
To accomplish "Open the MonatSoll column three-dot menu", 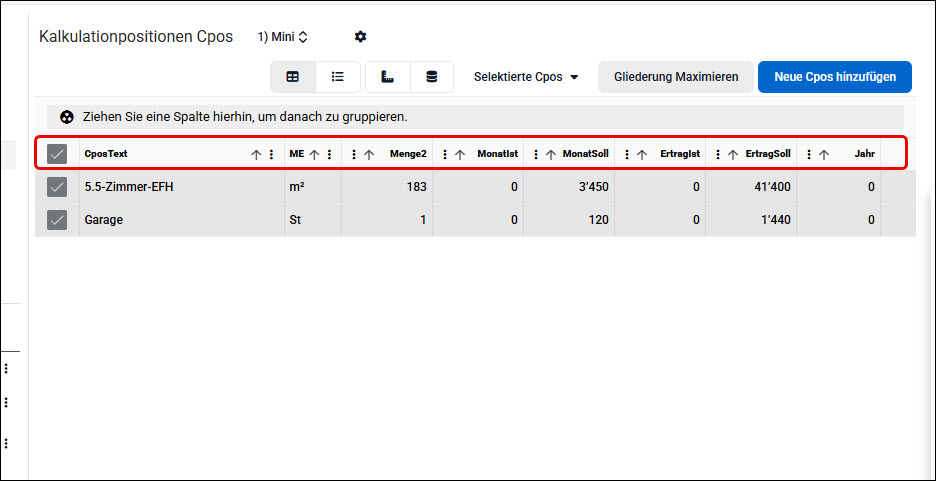I will tap(535, 155).
